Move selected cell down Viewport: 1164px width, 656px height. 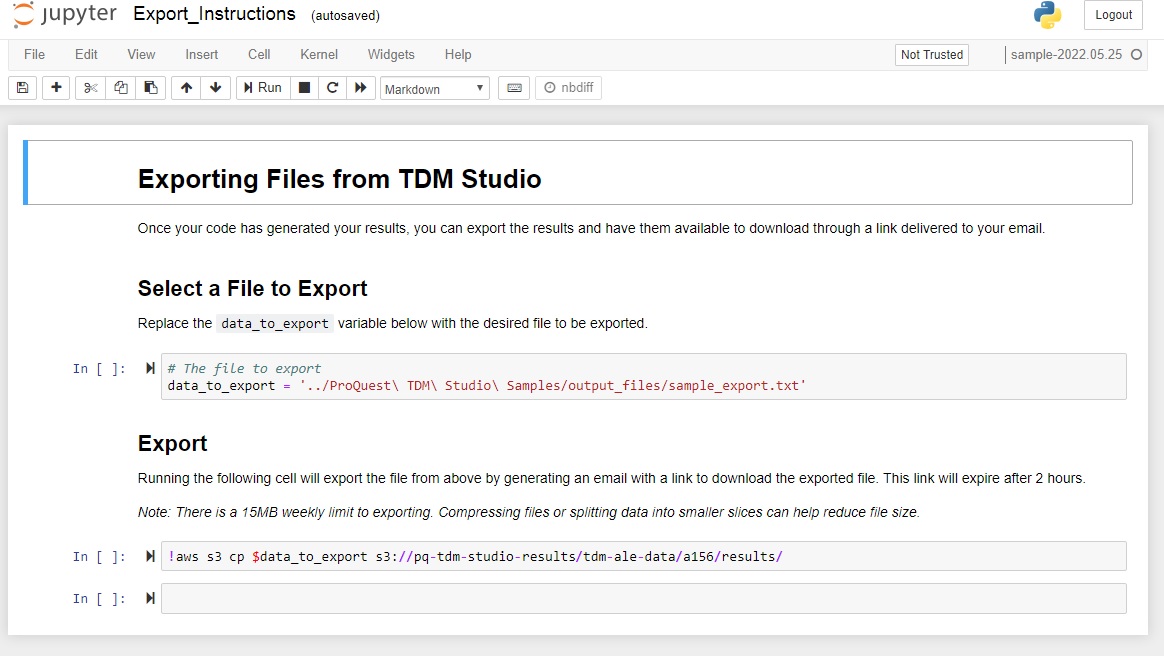(x=215, y=88)
